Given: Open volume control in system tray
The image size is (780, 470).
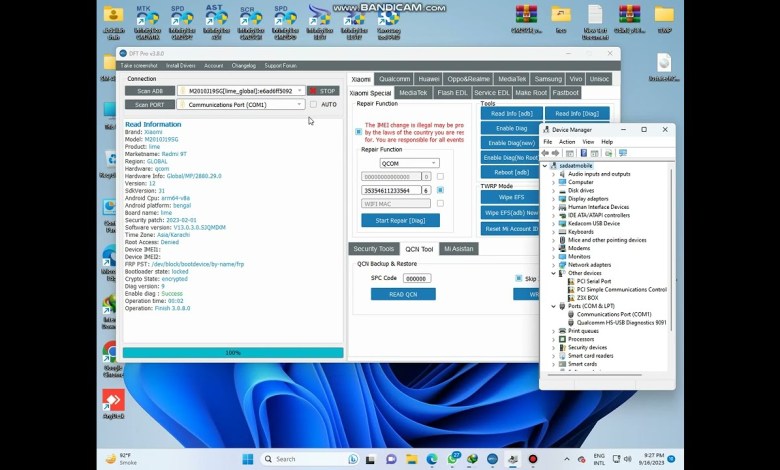Looking at the screenshot, I should tap(628, 459).
